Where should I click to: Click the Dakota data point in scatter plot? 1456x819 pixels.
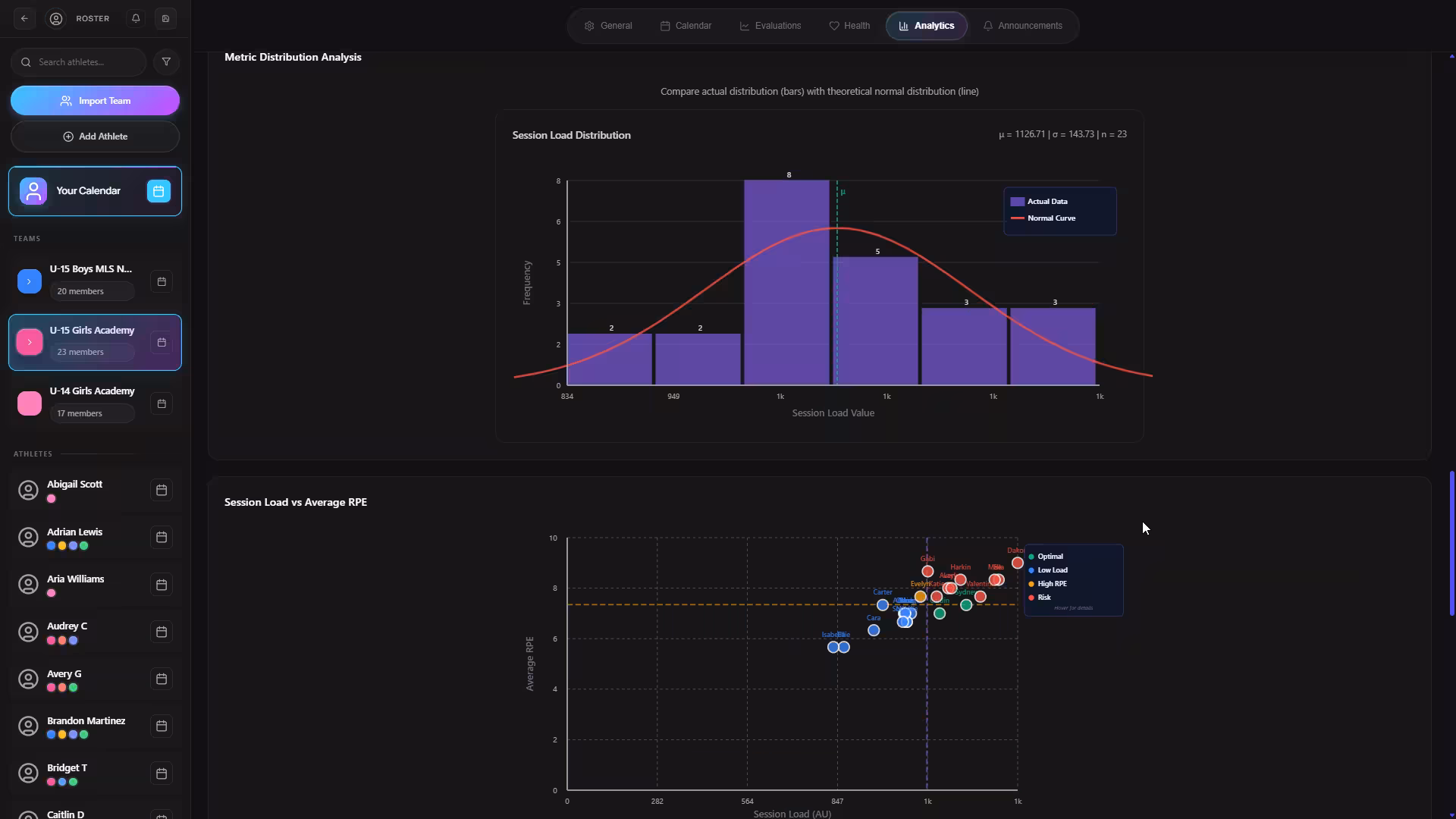tap(1018, 563)
